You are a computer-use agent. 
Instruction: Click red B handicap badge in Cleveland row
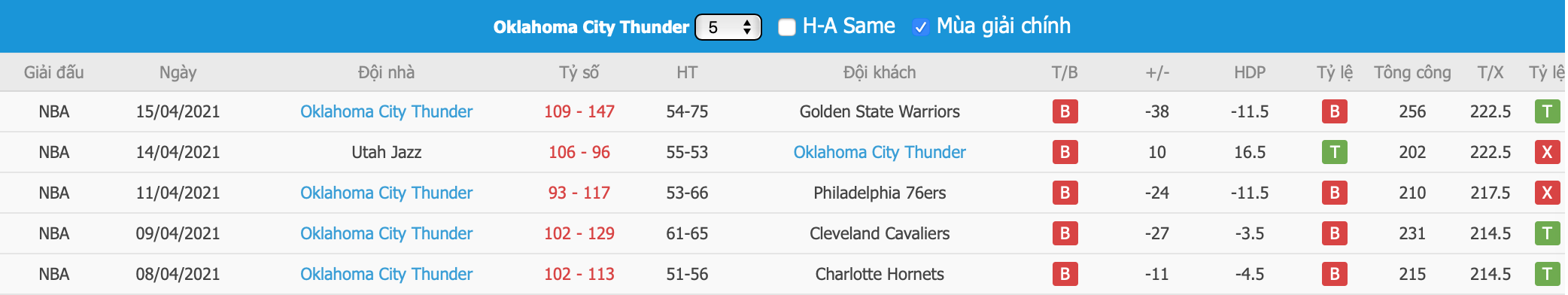point(1334,233)
